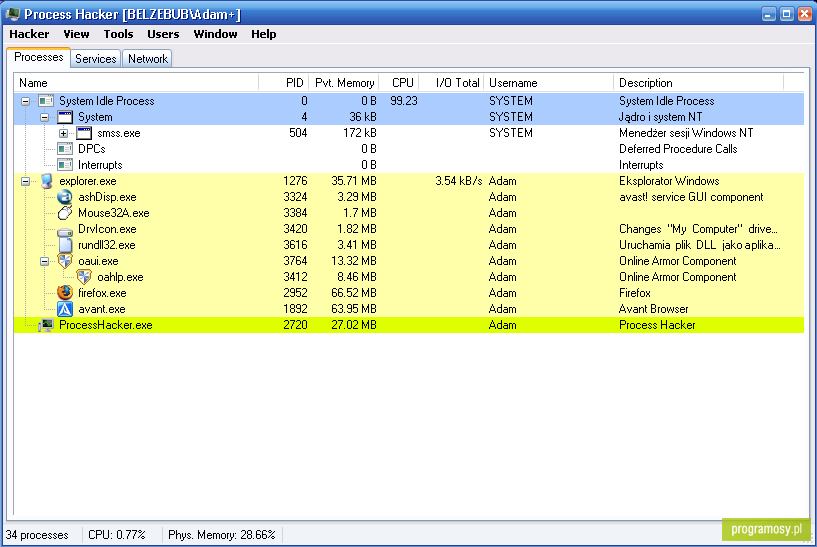Switch to the Network tab
Image resolution: width=817 pixels, height=547 pixels.
tap(147, 59)
